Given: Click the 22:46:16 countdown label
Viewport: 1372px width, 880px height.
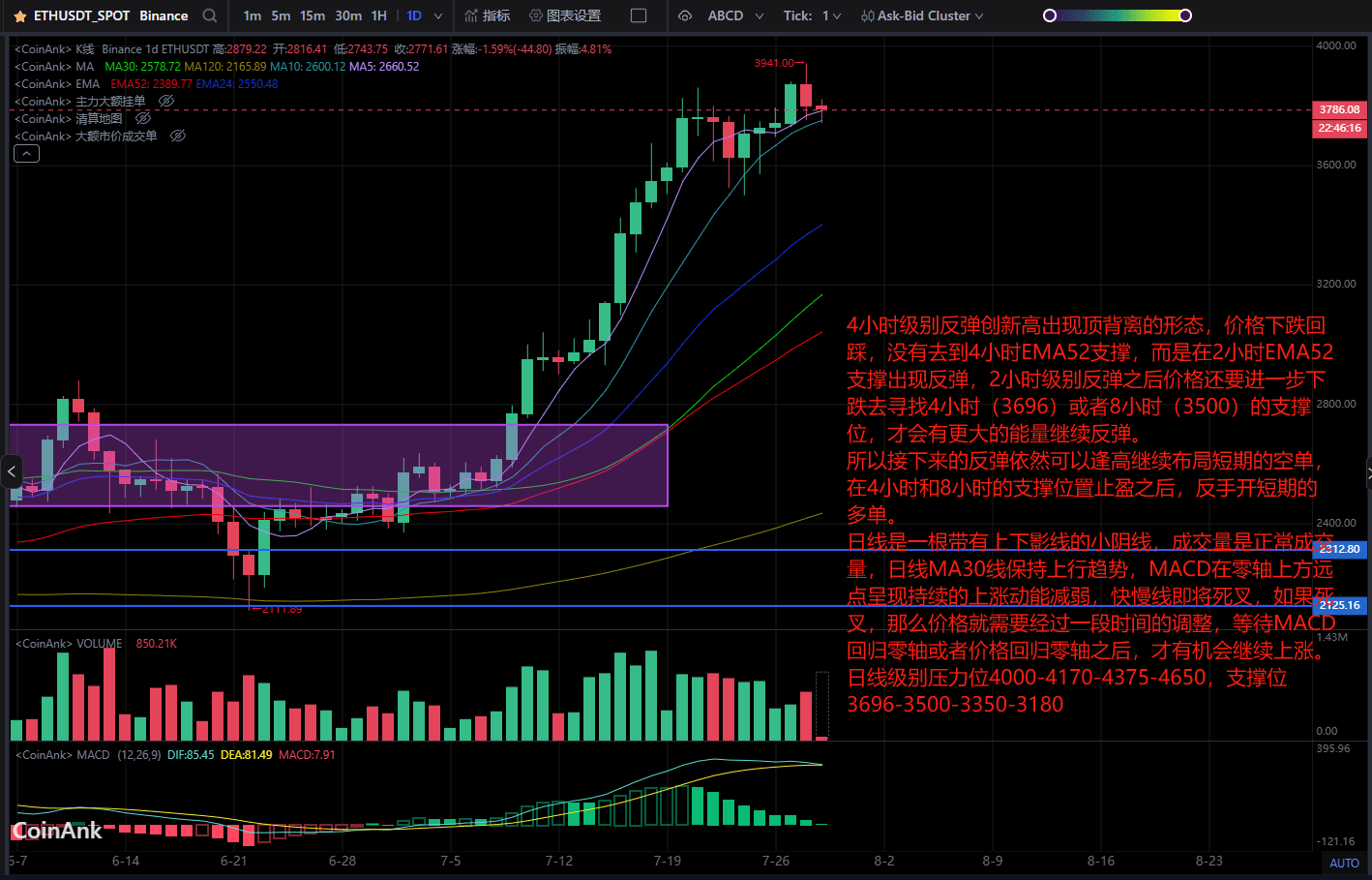Looking at the screenshot, I should point(1339,128).
